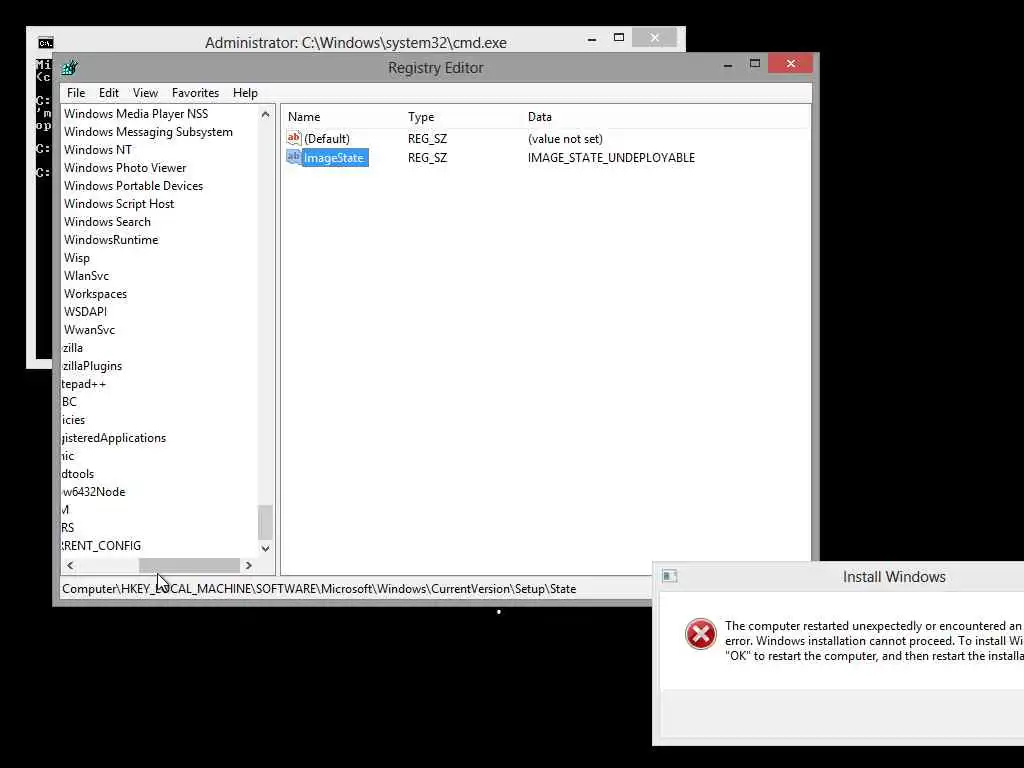Select the Windows Messaging Subsystem key

(148, 132)
